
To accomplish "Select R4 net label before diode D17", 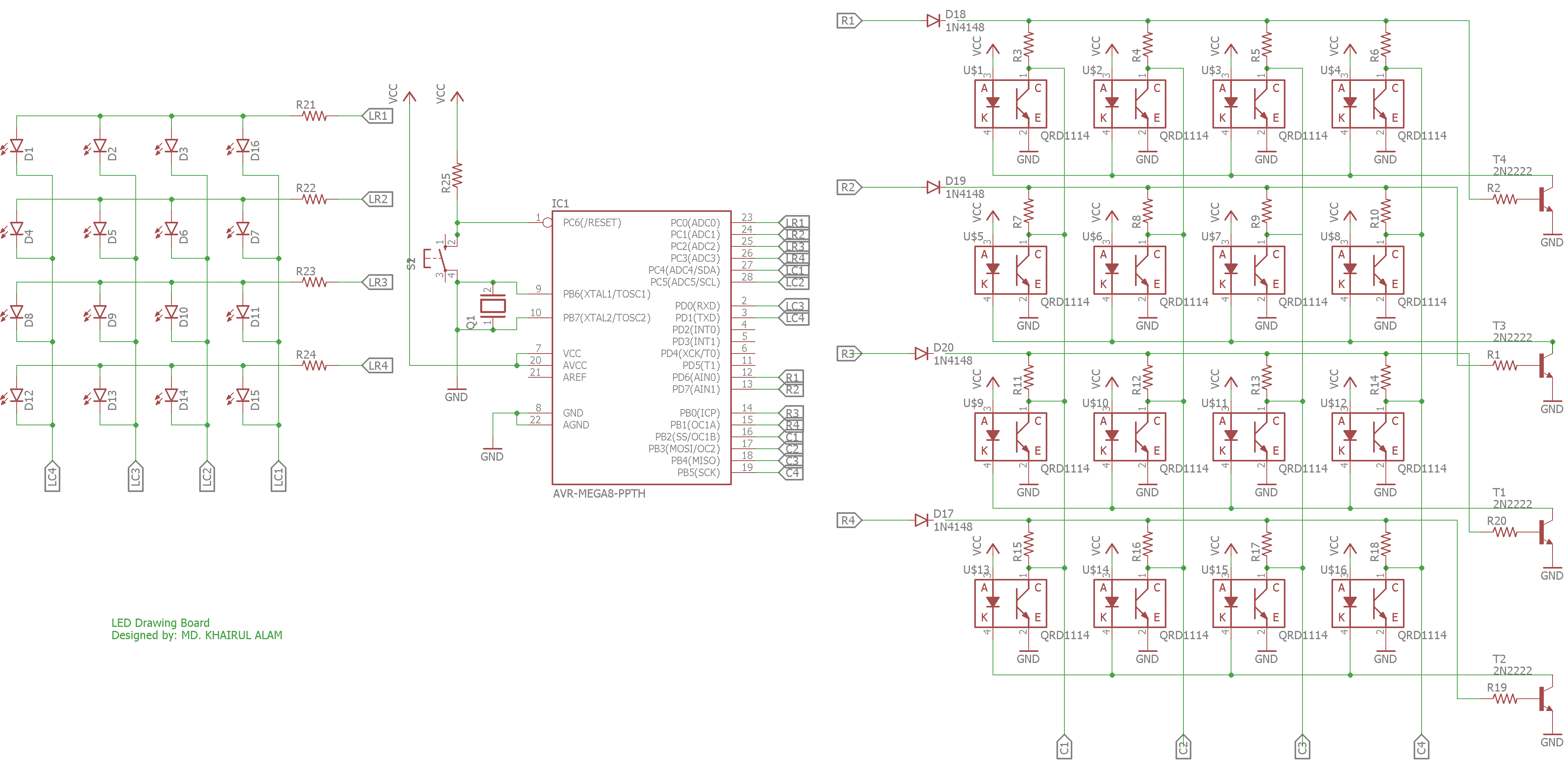I will point(850,520).
